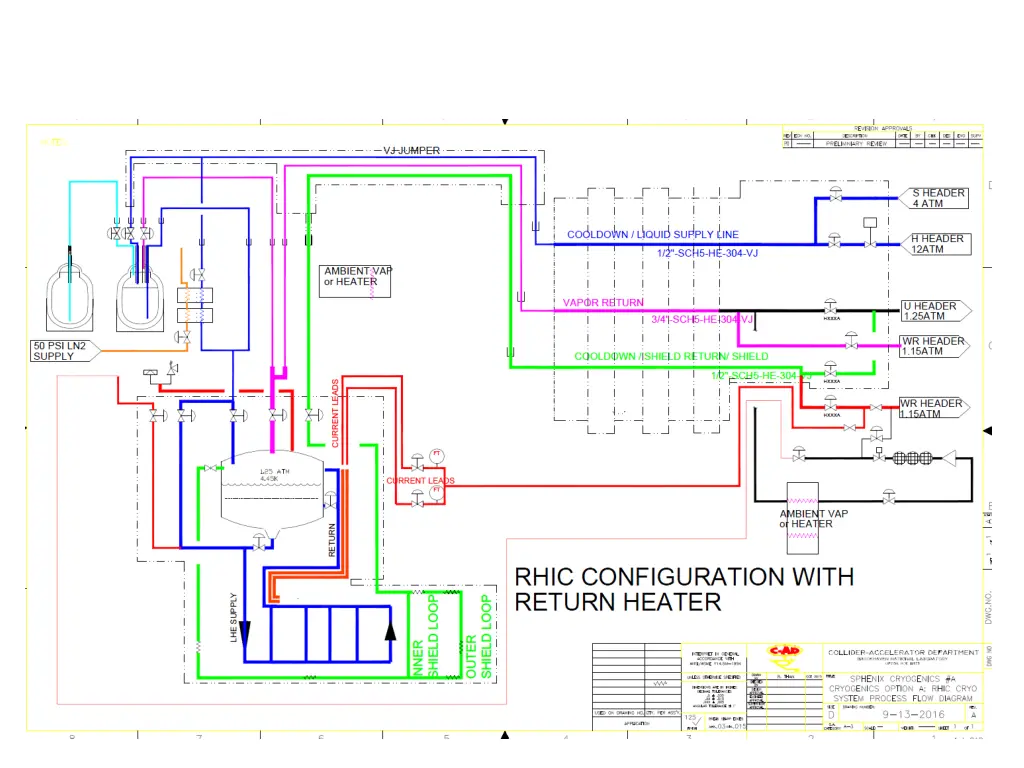
Task: Click the LHE SUPPLY label
Action: pos(234,618)
